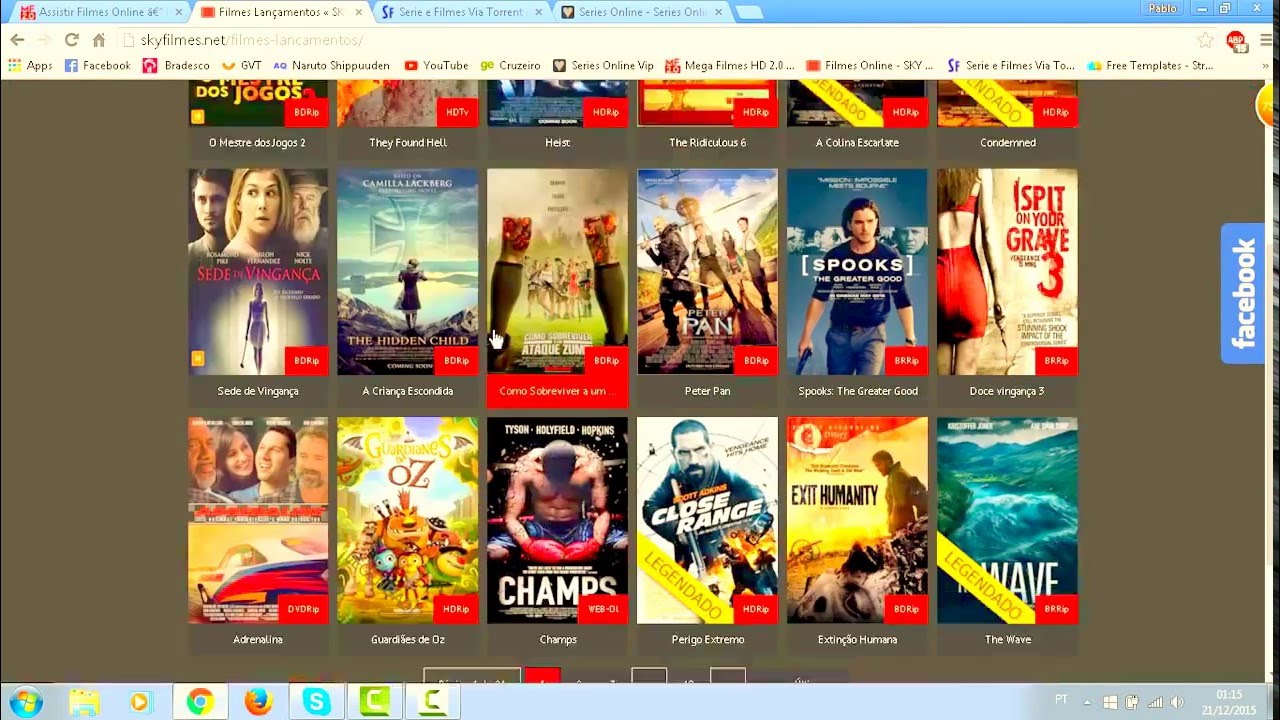
Task: Click the browser home icon
Action: click(98, 40)
